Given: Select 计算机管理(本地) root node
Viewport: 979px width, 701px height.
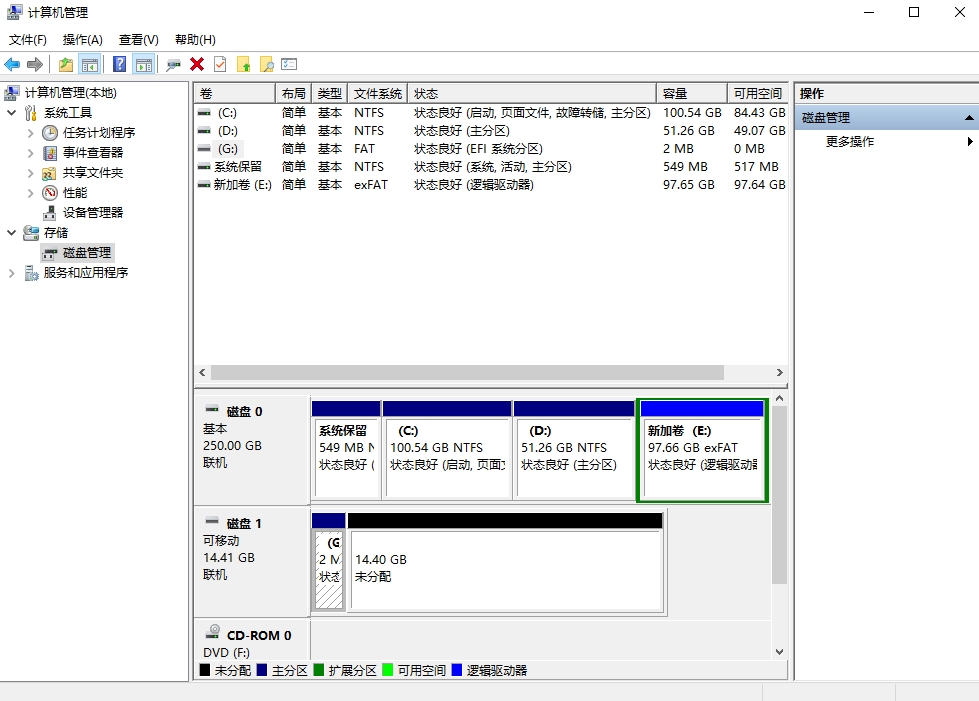Looking at the screenshot, I should click(x=71, y=92).
